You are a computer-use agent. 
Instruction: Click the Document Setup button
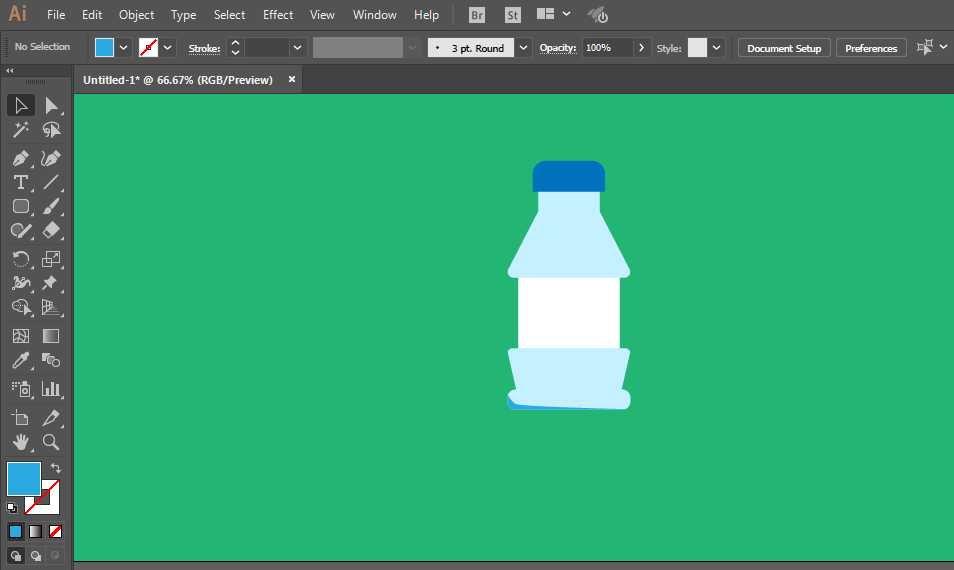point(783,48)
